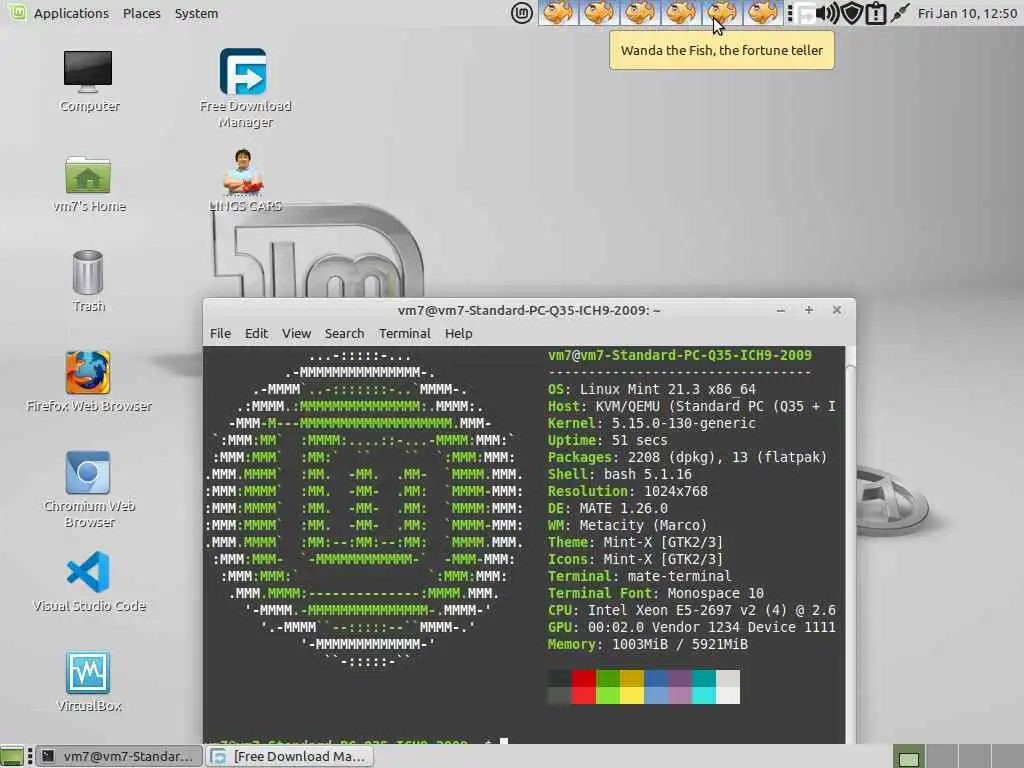This screenshot has width=1024, height=768.
Task: Open the Places menu
Action: coord(142,13)
